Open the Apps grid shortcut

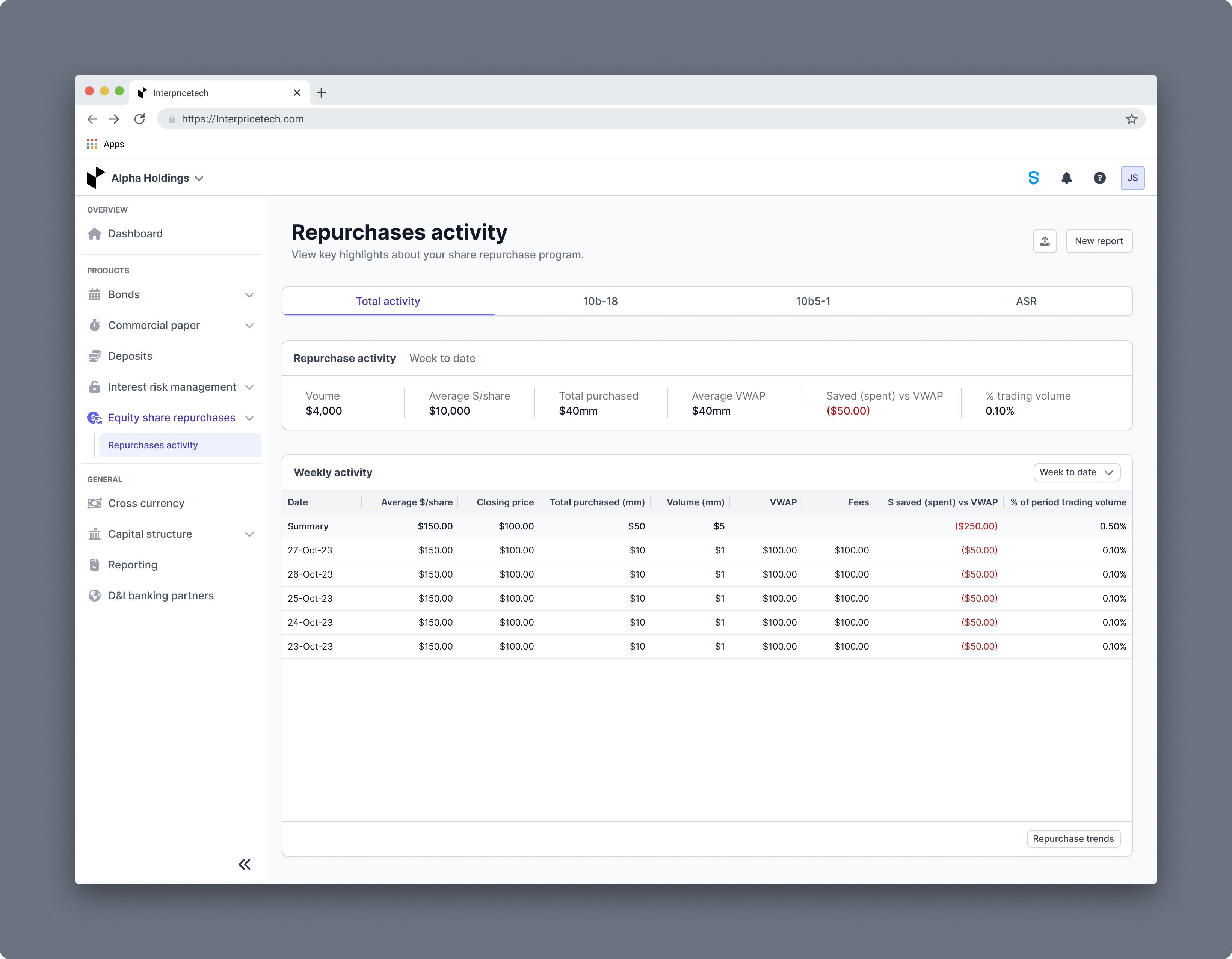click(106, 144)
